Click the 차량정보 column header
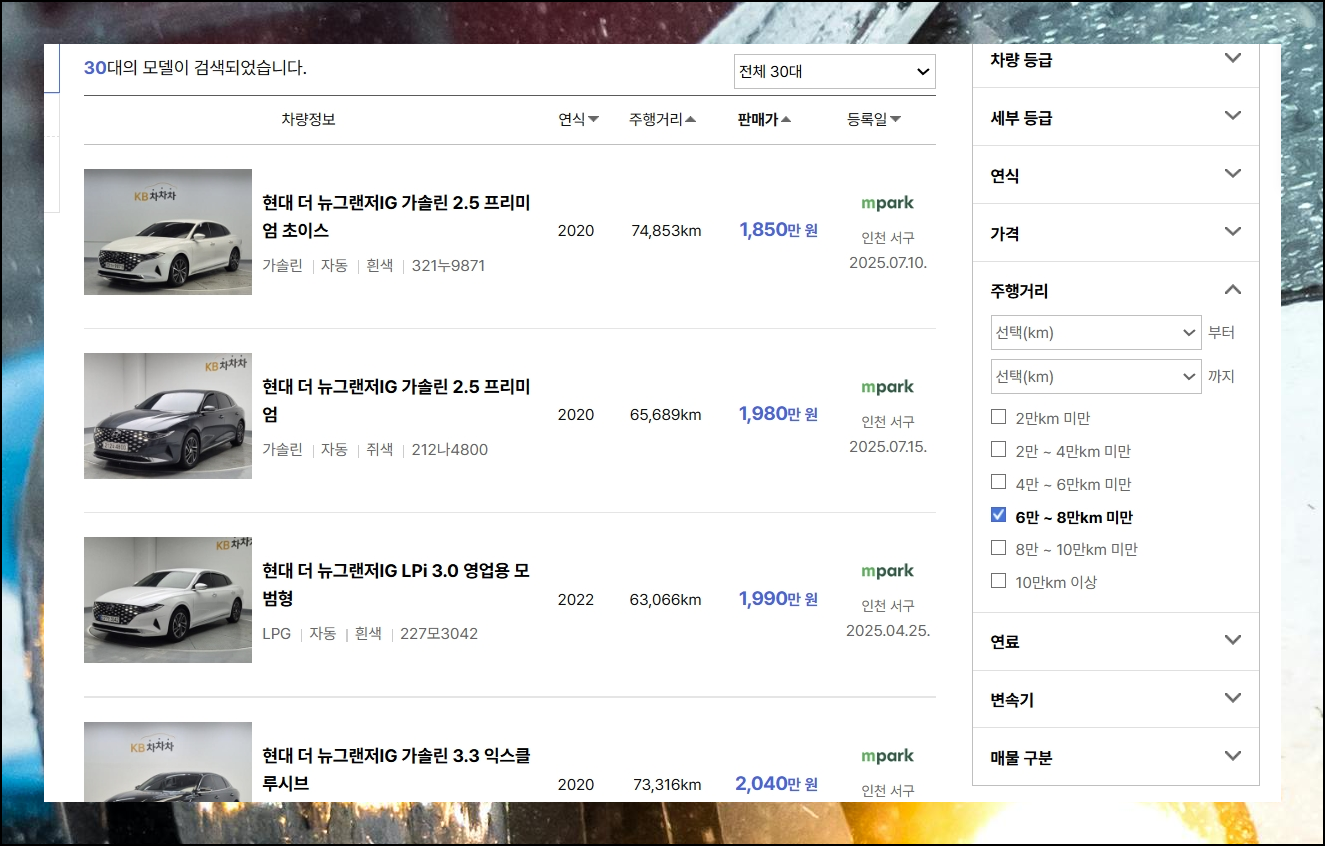This screenshot has width=1325, height=846. tap(308, 119)
